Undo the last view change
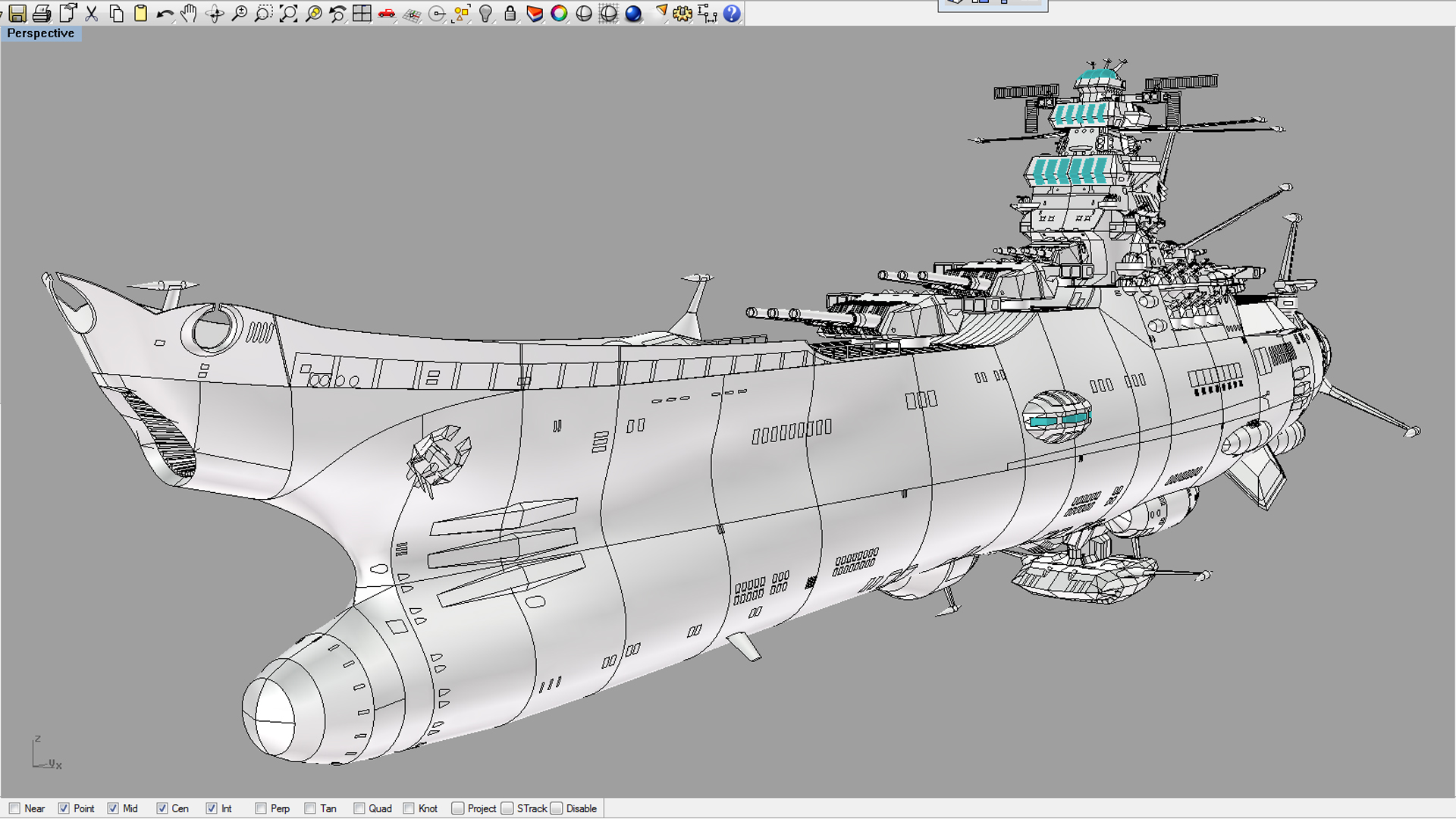Viewport: 1456px width, 819px height. point(337,13)
